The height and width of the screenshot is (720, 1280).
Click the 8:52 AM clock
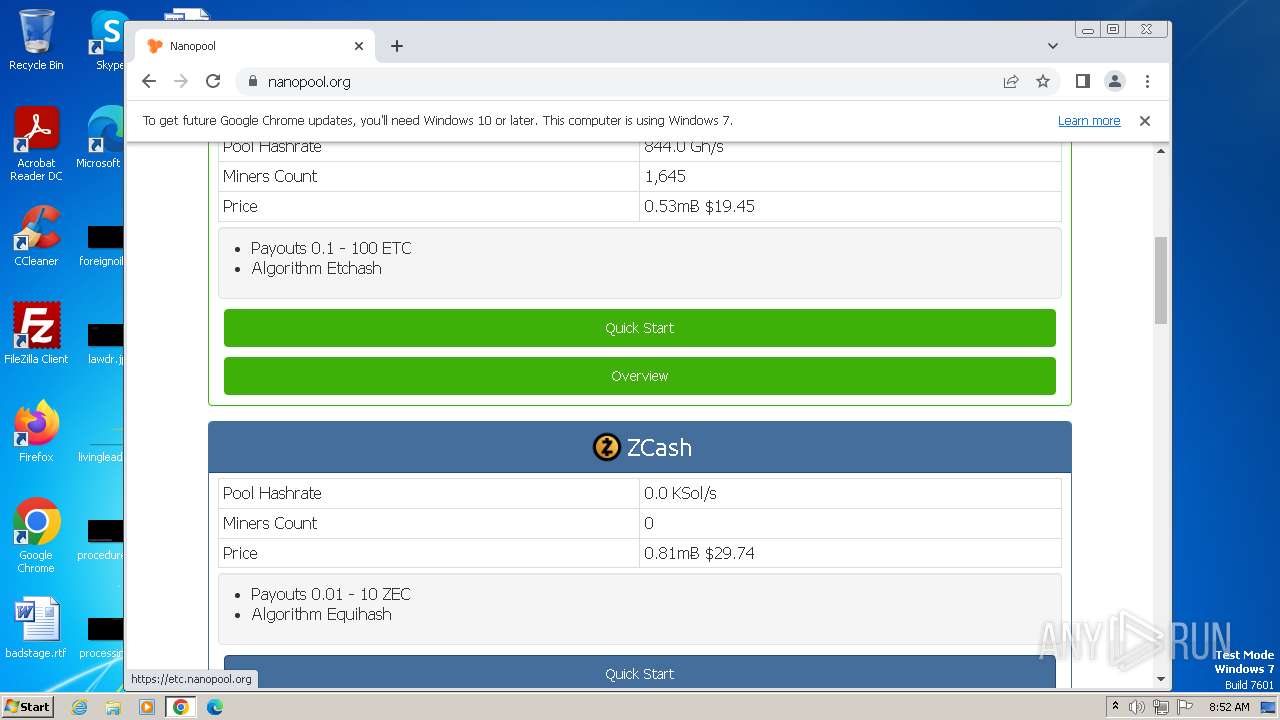1229,707
